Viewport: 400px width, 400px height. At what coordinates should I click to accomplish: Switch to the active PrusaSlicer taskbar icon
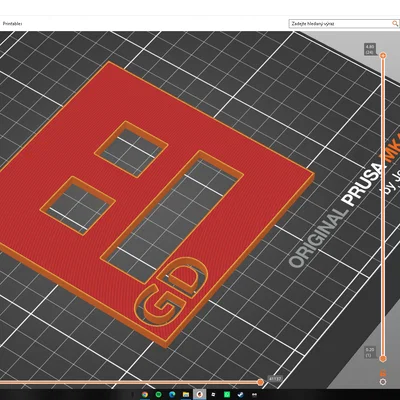tap(200, 395)
